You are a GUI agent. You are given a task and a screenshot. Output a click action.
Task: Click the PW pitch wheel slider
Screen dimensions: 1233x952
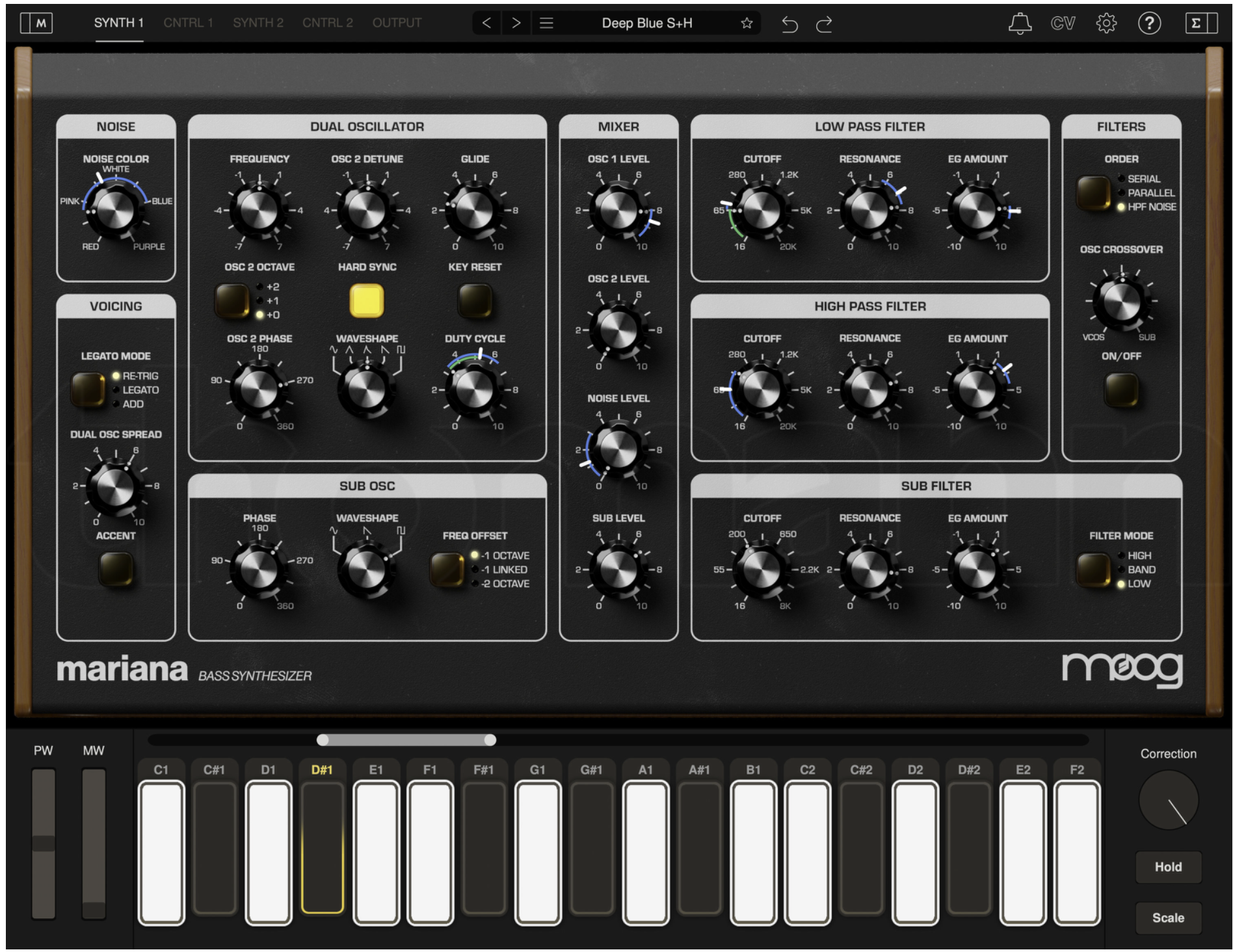pyautogui.click(x=44, y=843)
